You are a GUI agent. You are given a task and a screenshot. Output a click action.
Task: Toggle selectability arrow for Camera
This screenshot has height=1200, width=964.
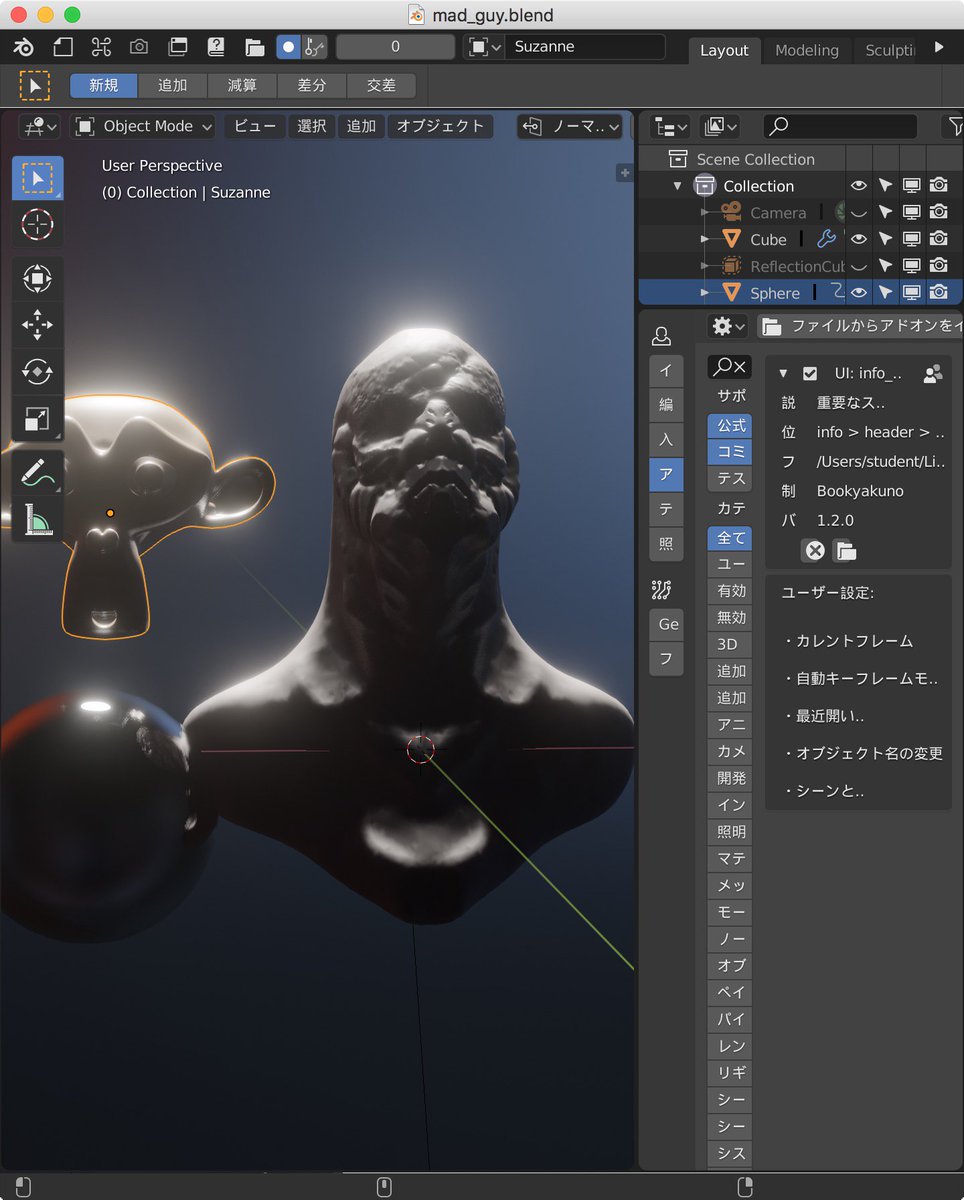[885, 212]
